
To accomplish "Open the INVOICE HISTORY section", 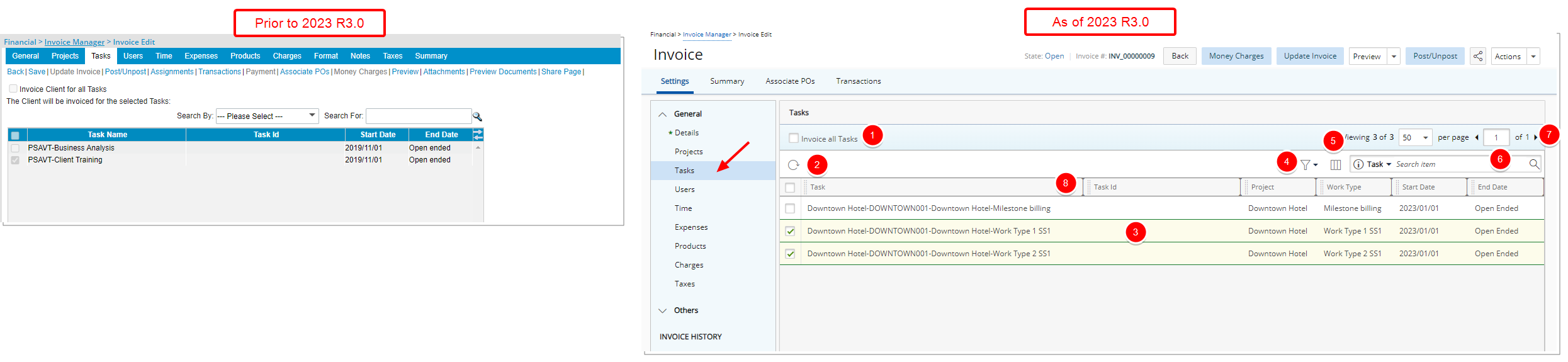I will (691, 337).
